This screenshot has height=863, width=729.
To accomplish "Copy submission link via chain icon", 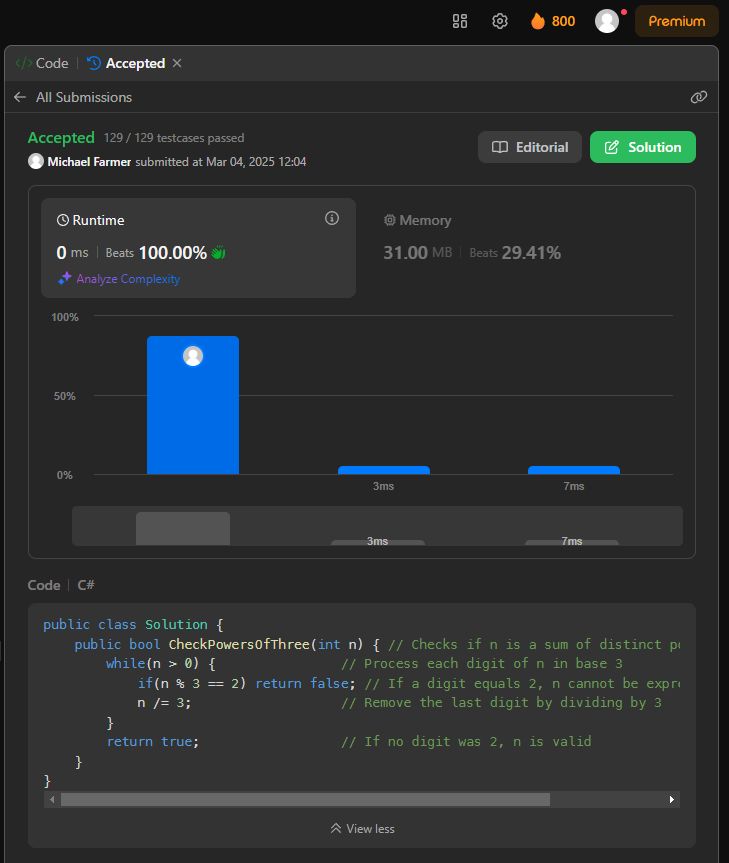I will (698, 97).
